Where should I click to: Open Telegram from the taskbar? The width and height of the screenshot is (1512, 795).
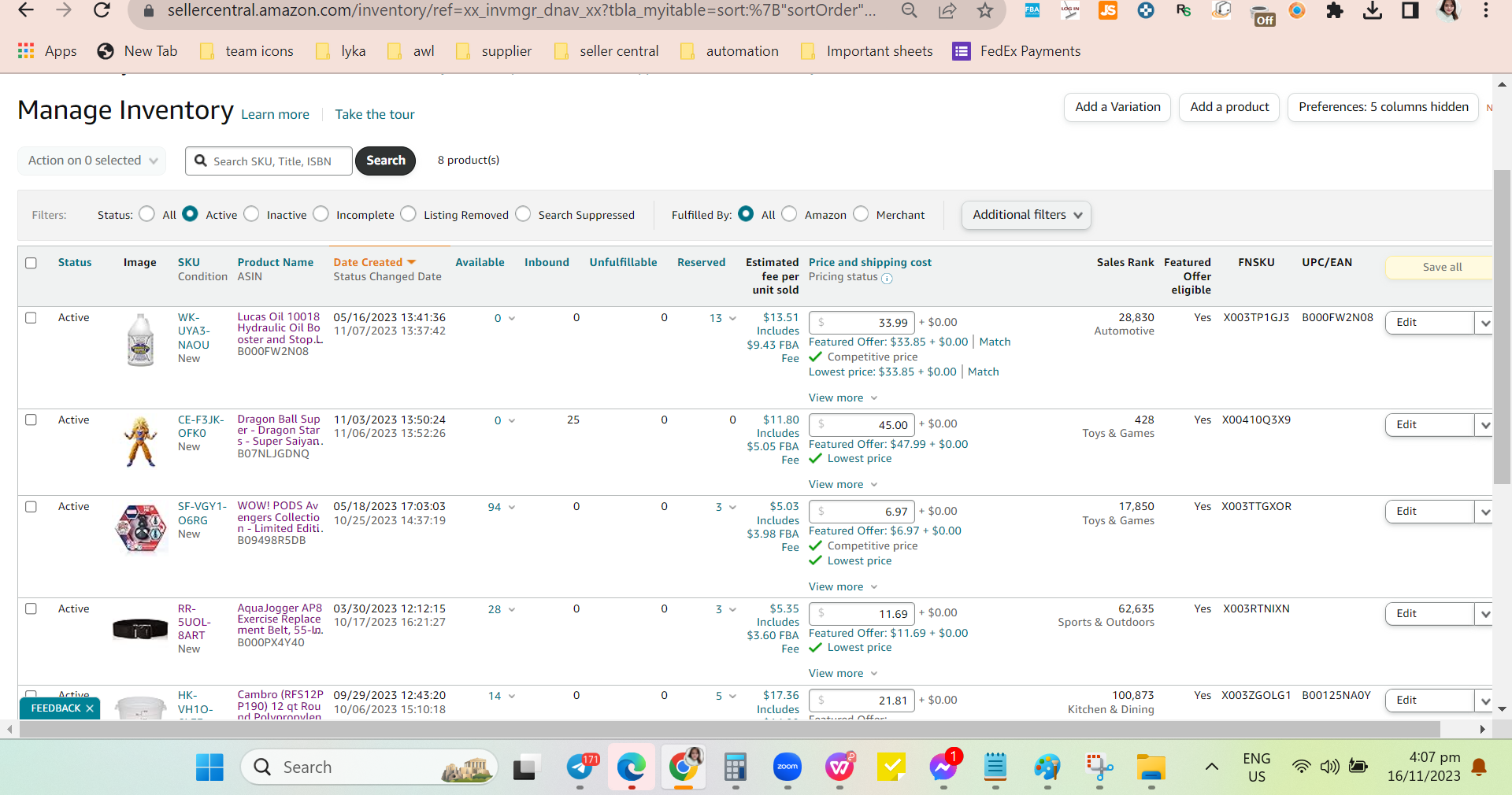click(x=581, y=767)
